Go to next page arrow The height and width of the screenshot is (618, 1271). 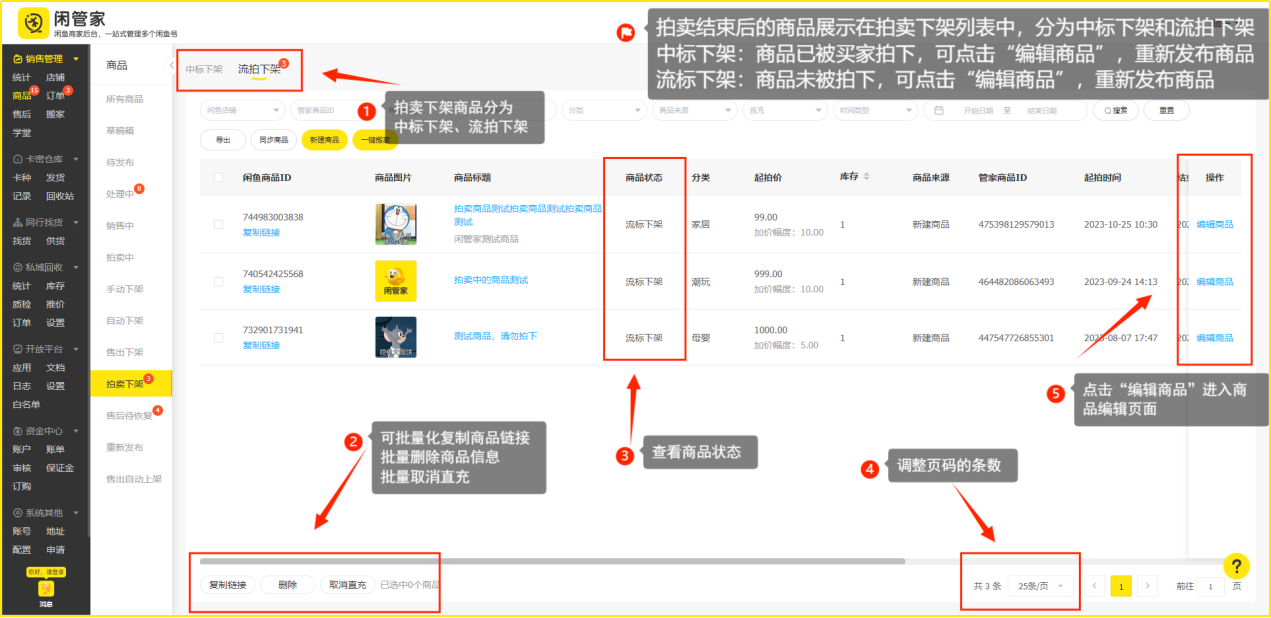coord(1148,586)
